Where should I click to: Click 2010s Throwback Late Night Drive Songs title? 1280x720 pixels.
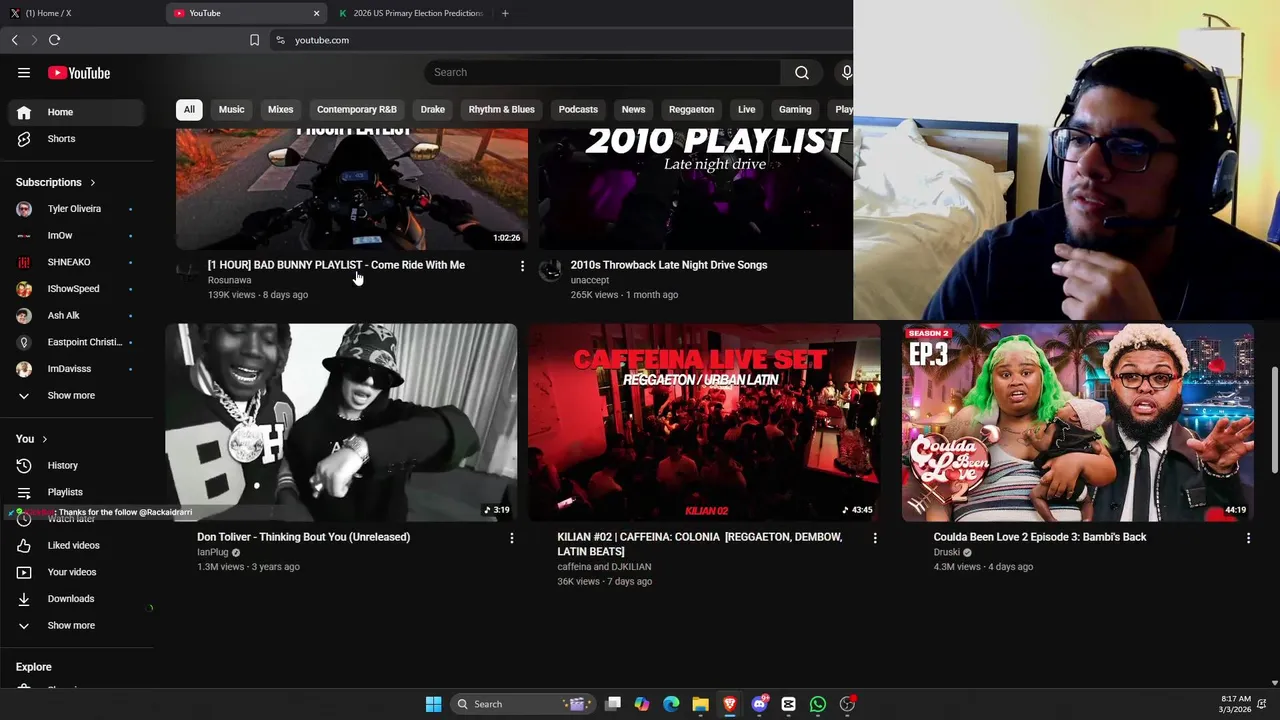(x=669, y=265)
